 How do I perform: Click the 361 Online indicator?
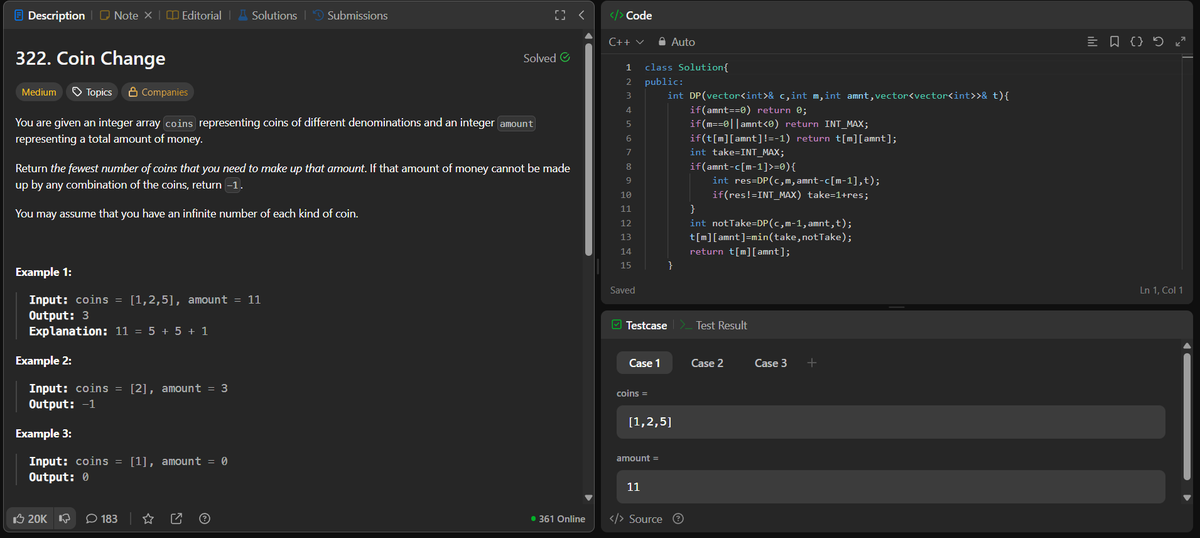click(559, 518)
